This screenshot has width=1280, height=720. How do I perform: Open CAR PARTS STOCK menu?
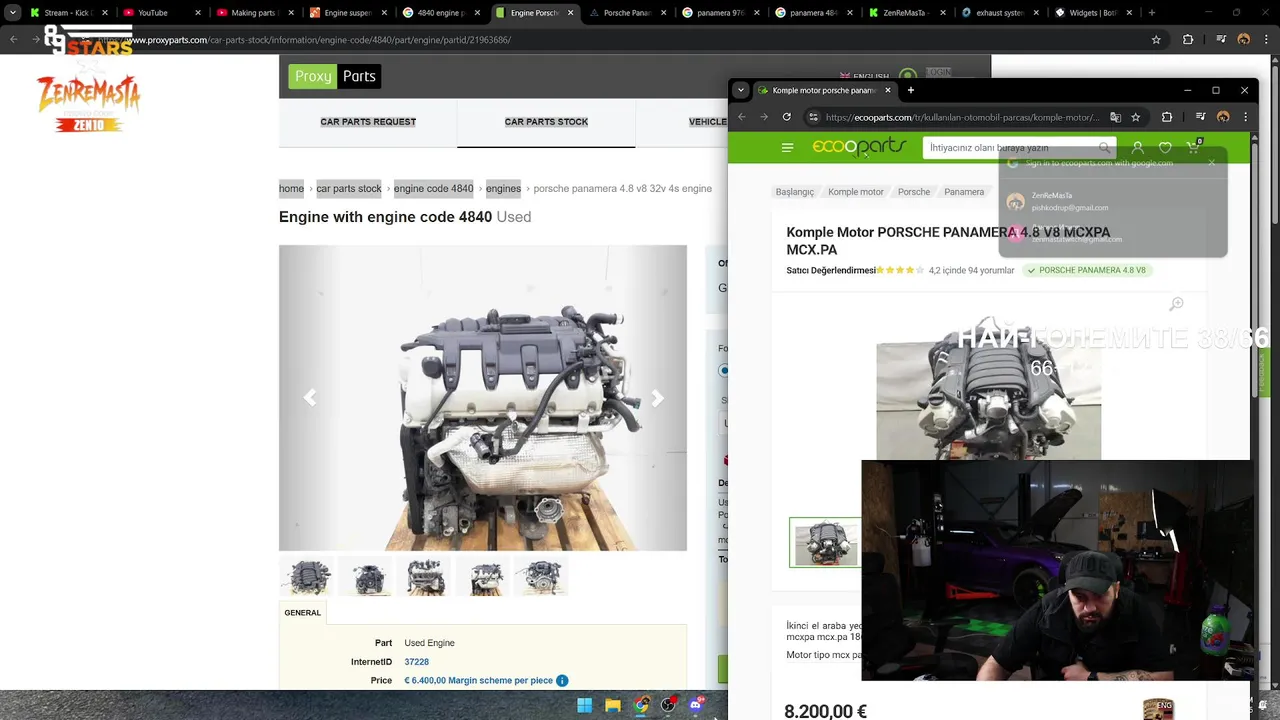[x=546, y=122]
